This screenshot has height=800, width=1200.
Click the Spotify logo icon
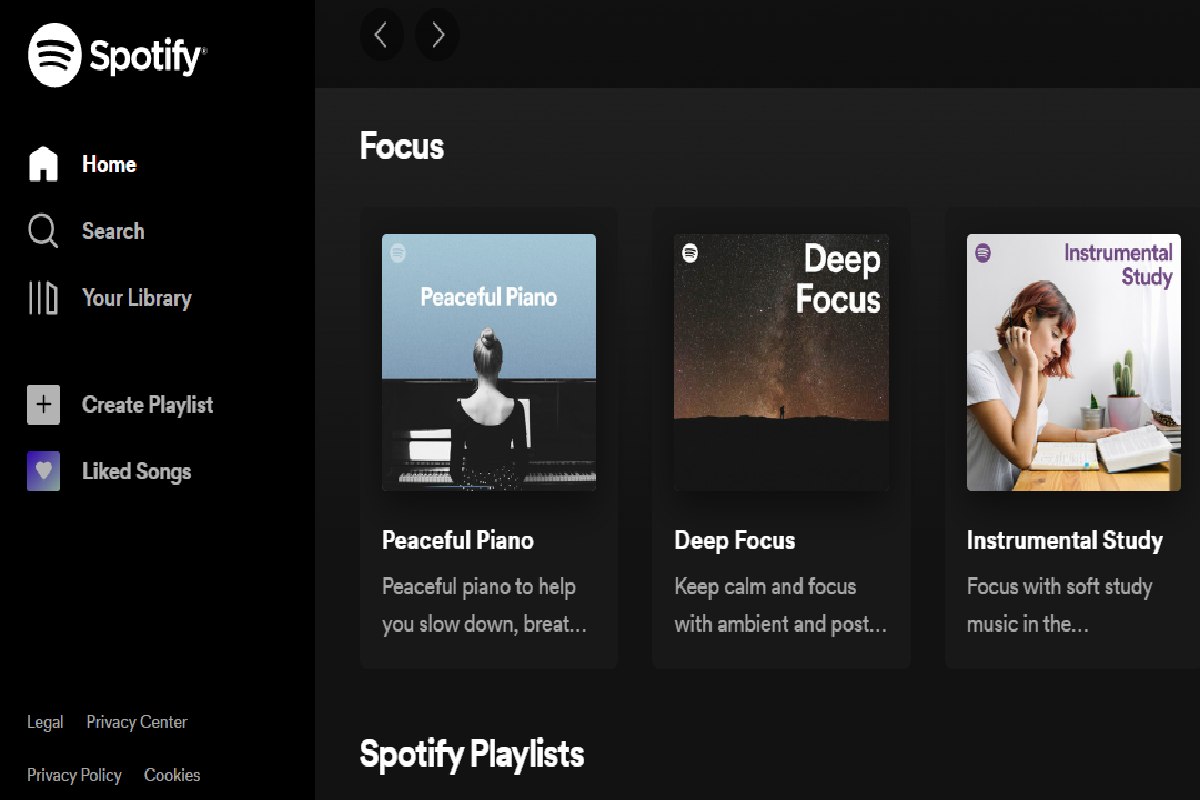pyautogui.click(x=55, y=55)
